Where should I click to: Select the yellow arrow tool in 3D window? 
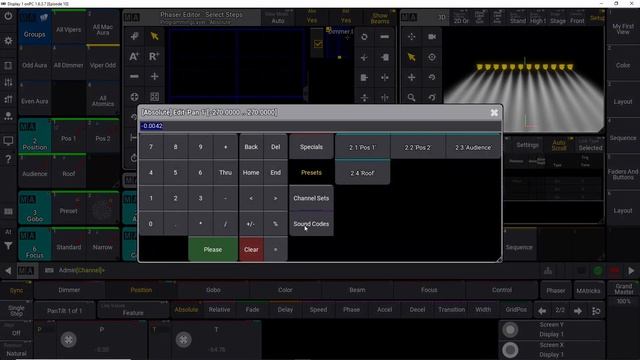tap(411, 57)
